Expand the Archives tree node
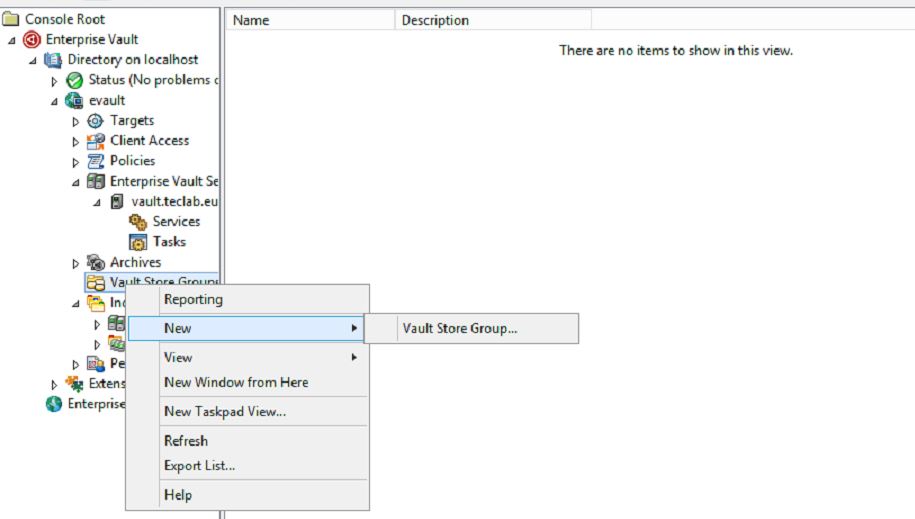The height and width of the screenshot is (519, 915). tap(76, 264)
